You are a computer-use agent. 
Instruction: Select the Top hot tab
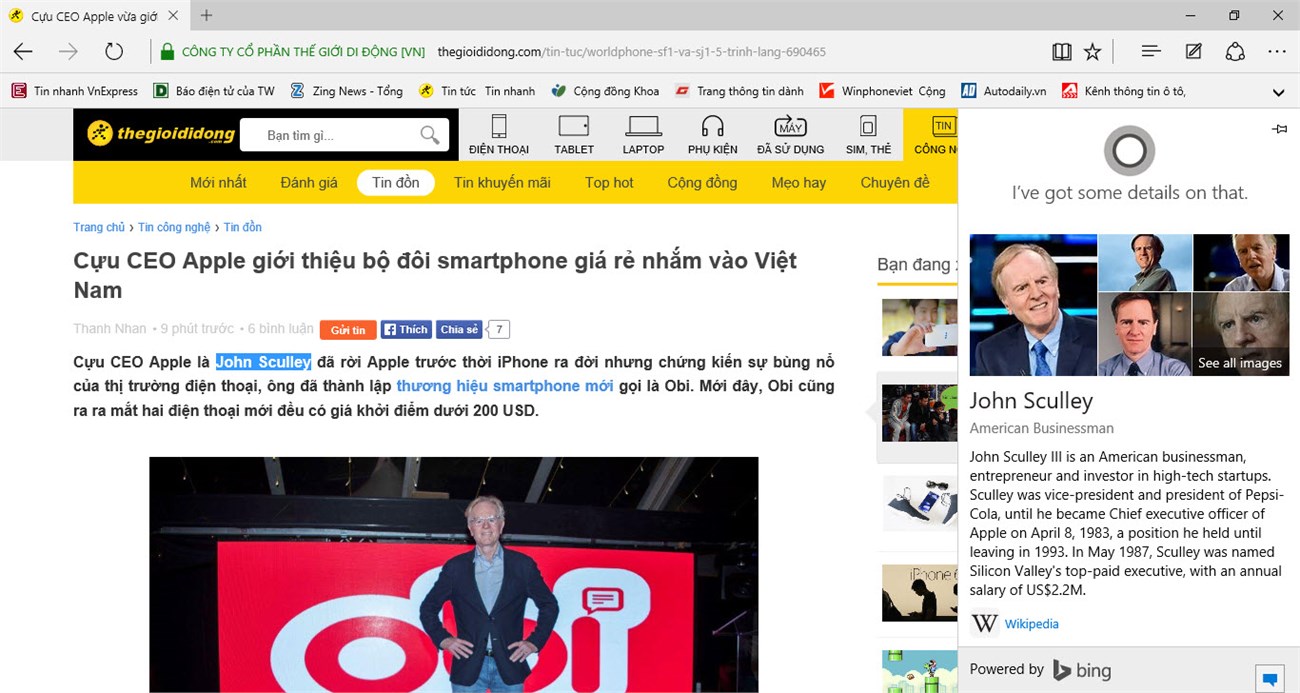tap(609, 182)
